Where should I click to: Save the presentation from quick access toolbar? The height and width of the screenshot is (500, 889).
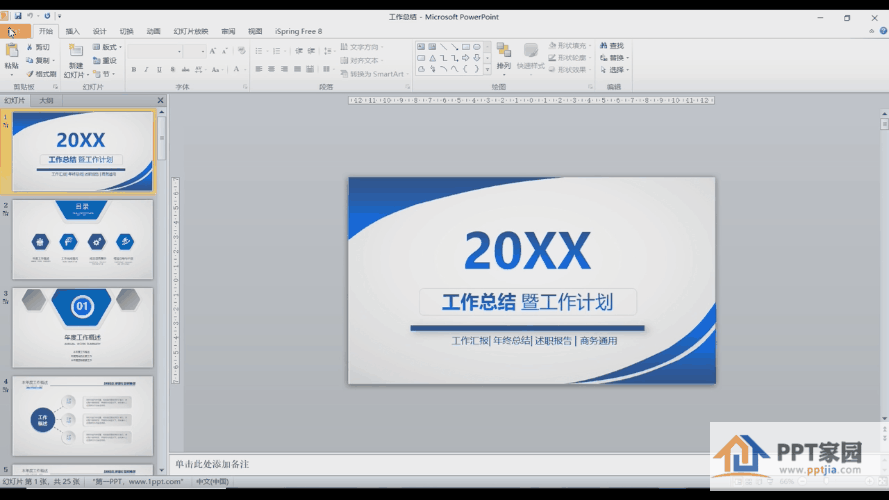point(18,16)
